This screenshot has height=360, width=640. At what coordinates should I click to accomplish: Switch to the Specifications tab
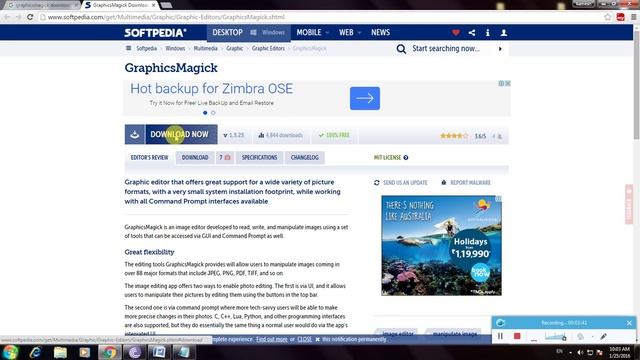pos(259,158)
